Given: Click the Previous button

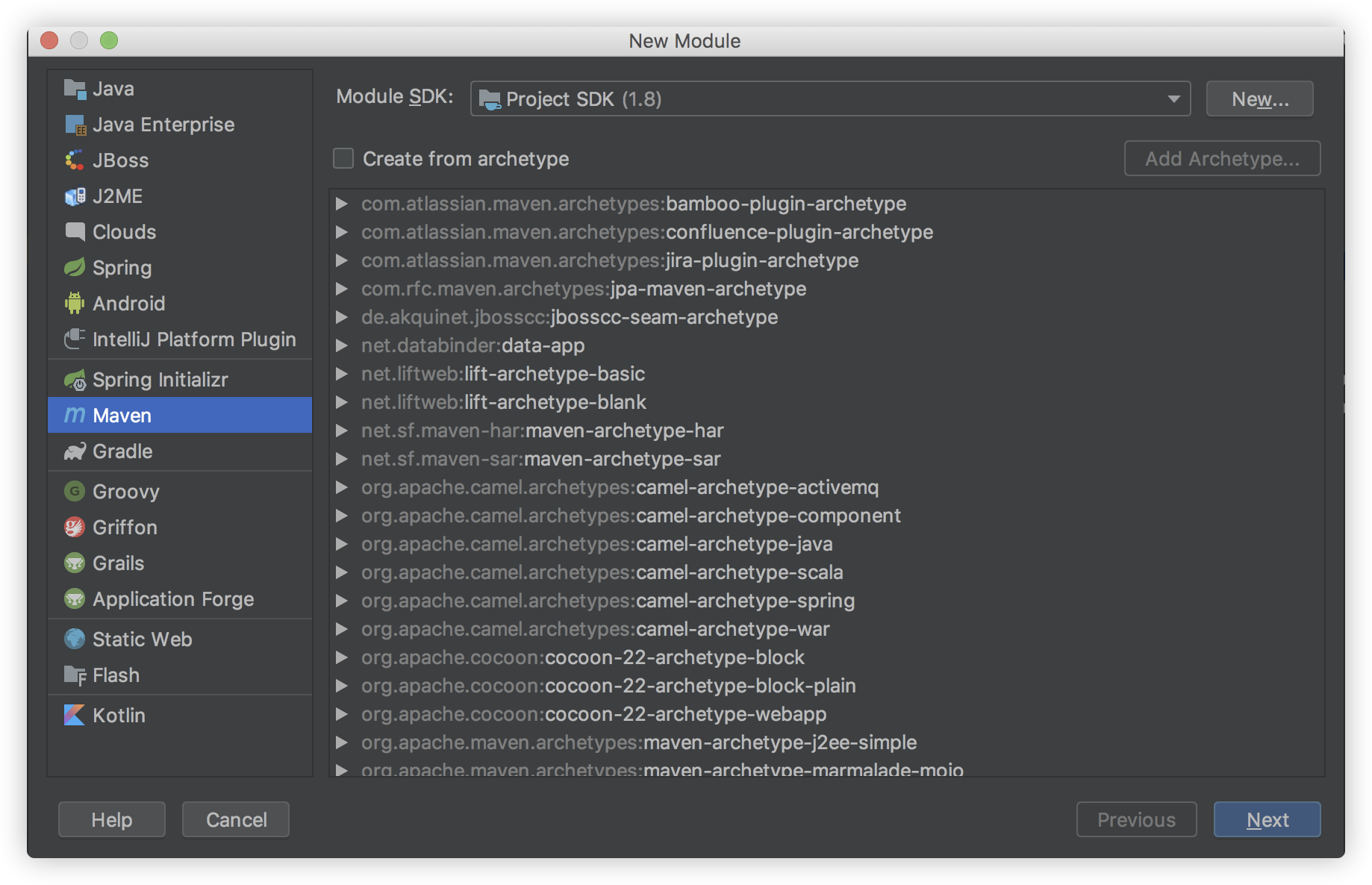Looking at the screenshot, I should tap(1136, 819).
